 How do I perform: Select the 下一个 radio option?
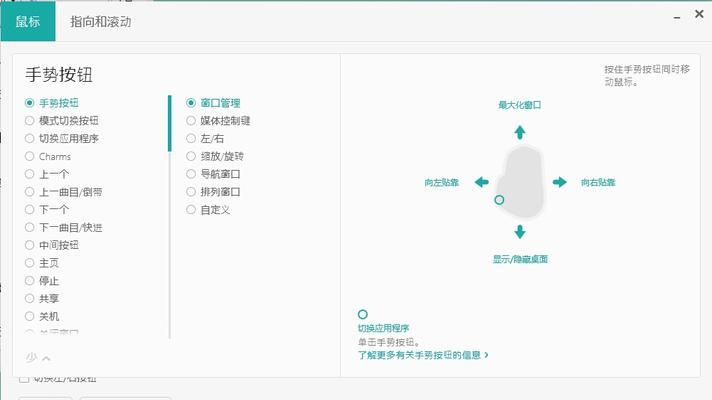click(x=30, y=209)
